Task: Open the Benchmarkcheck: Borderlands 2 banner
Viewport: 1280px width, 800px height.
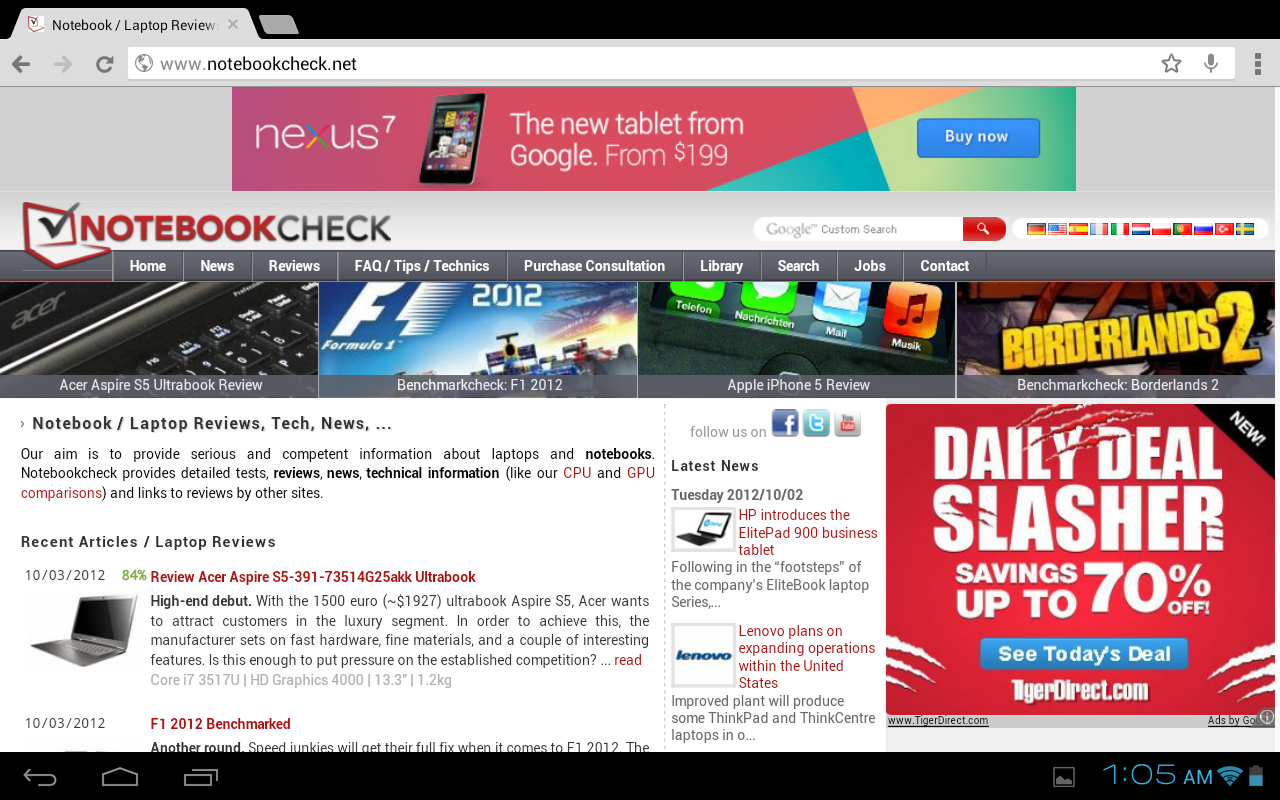Action: coord(1118,340)
